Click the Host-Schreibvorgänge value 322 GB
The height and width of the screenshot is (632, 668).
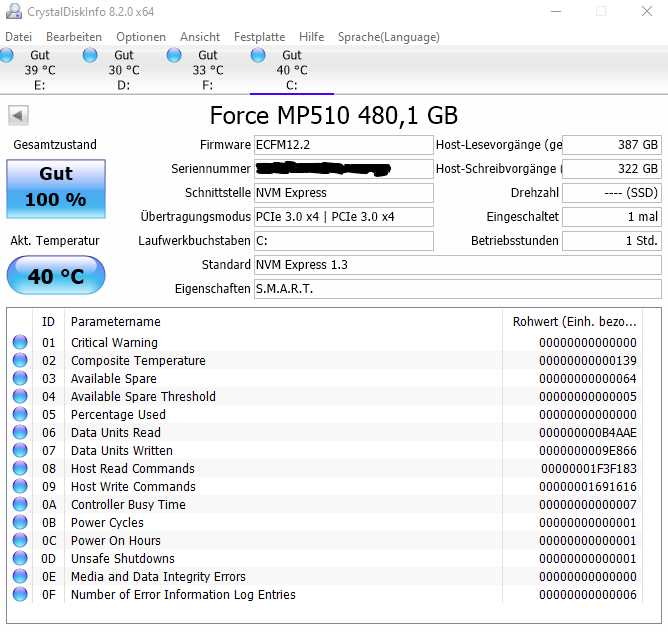(x=612, y=169)
